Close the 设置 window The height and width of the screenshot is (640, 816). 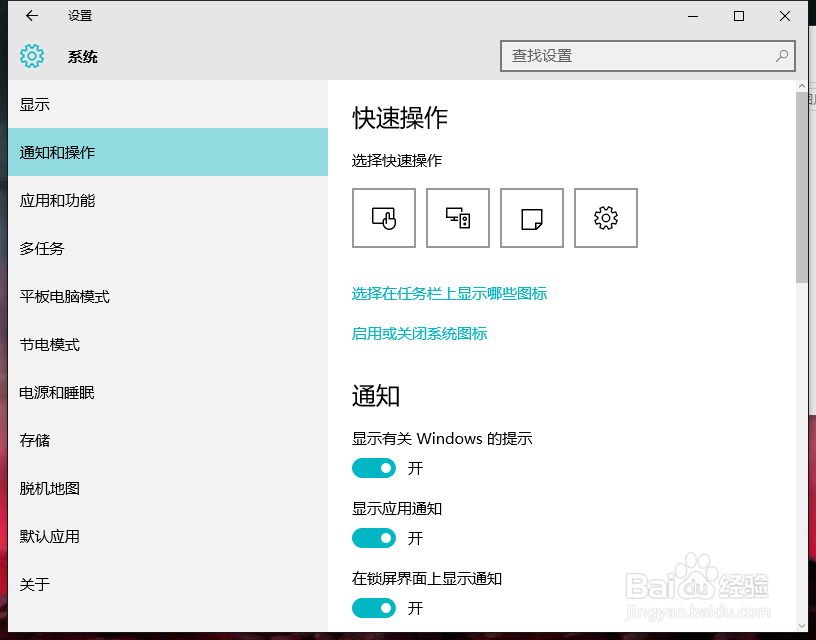pos(785,16)
